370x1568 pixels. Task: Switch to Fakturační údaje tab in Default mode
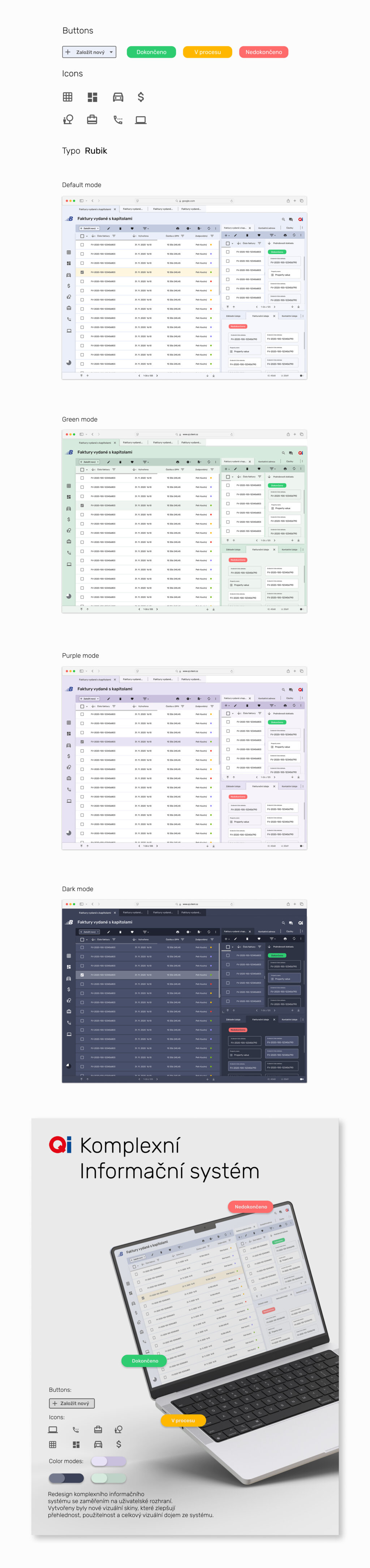point(261,316)
